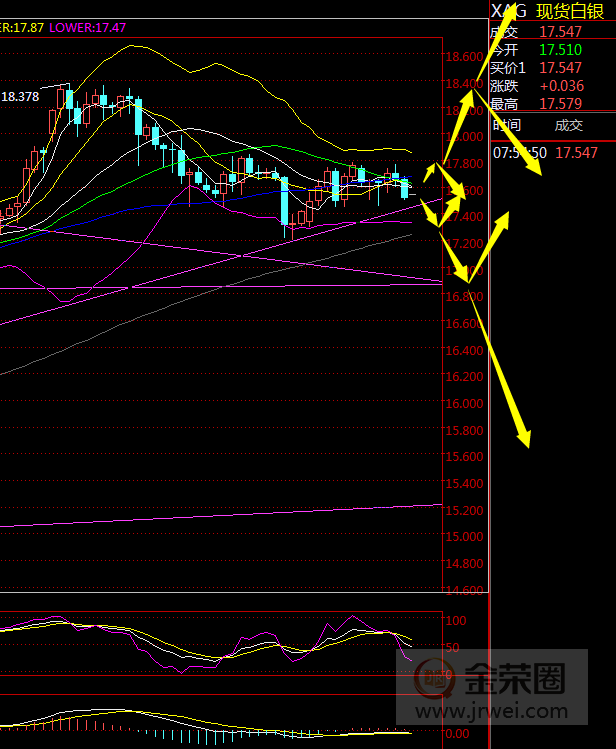616x749 pixels.
Task: Click the 14.600 price axis label
Action: (x=464, y=590)
